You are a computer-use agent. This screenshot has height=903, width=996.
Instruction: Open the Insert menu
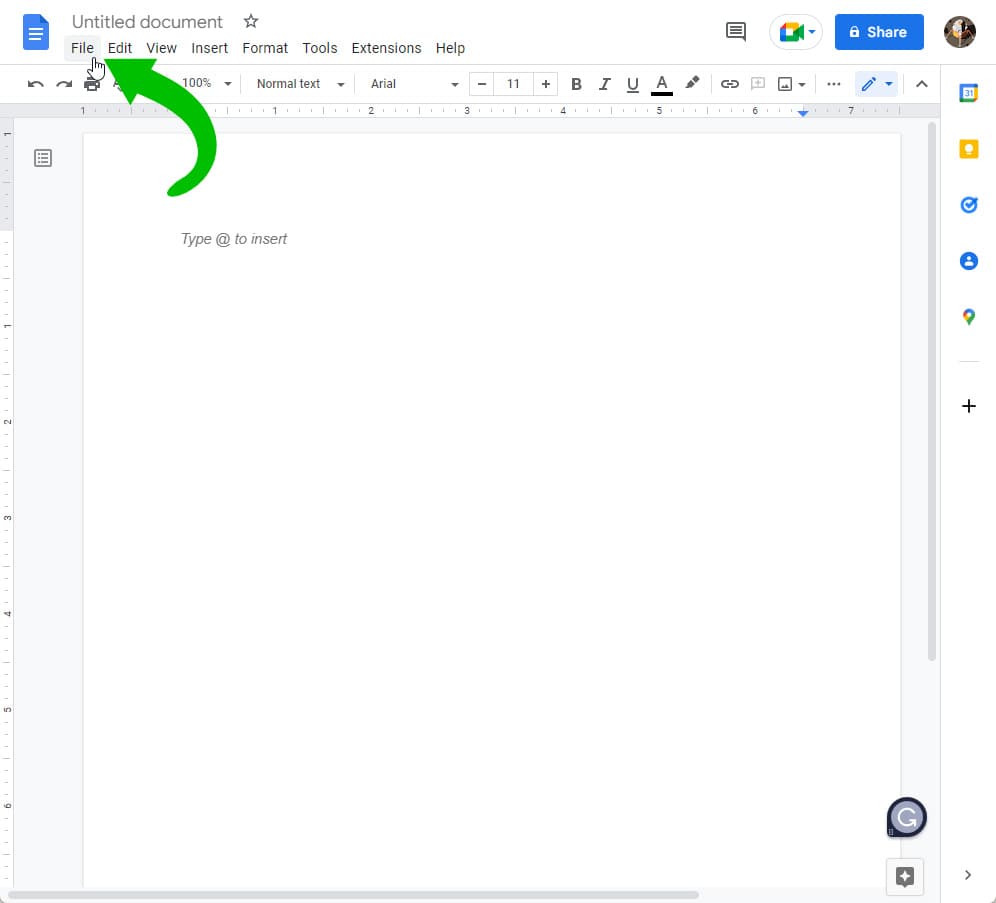pos(210,48)
